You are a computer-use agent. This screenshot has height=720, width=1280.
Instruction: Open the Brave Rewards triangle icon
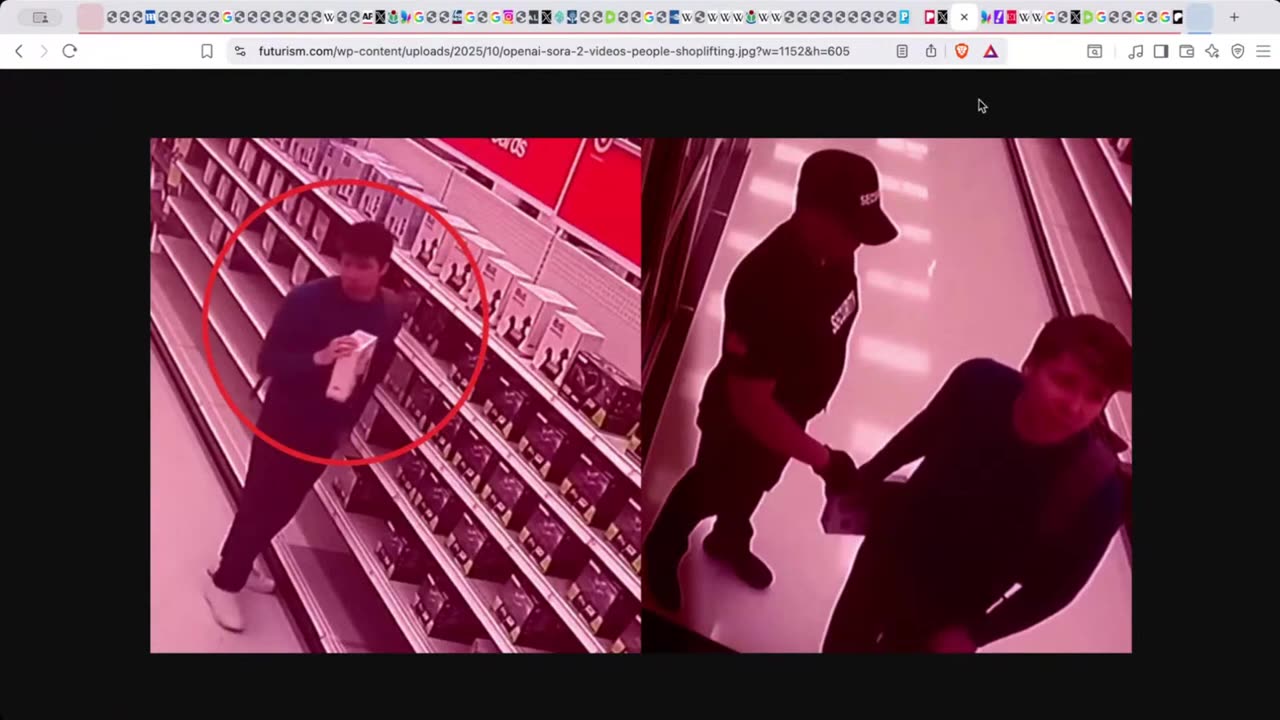pos(990,51)
